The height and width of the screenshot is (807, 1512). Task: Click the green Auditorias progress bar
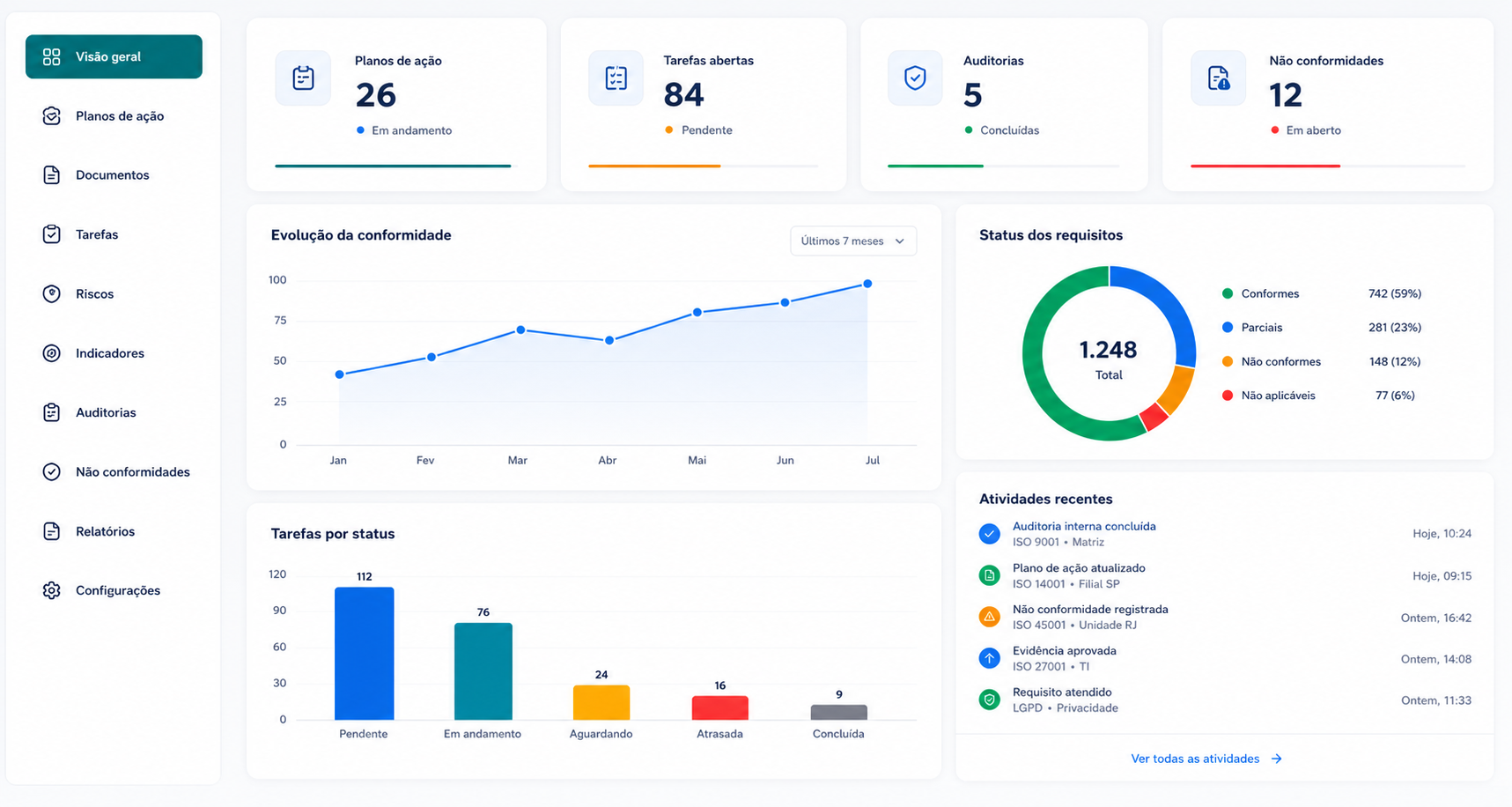point(935,166)
